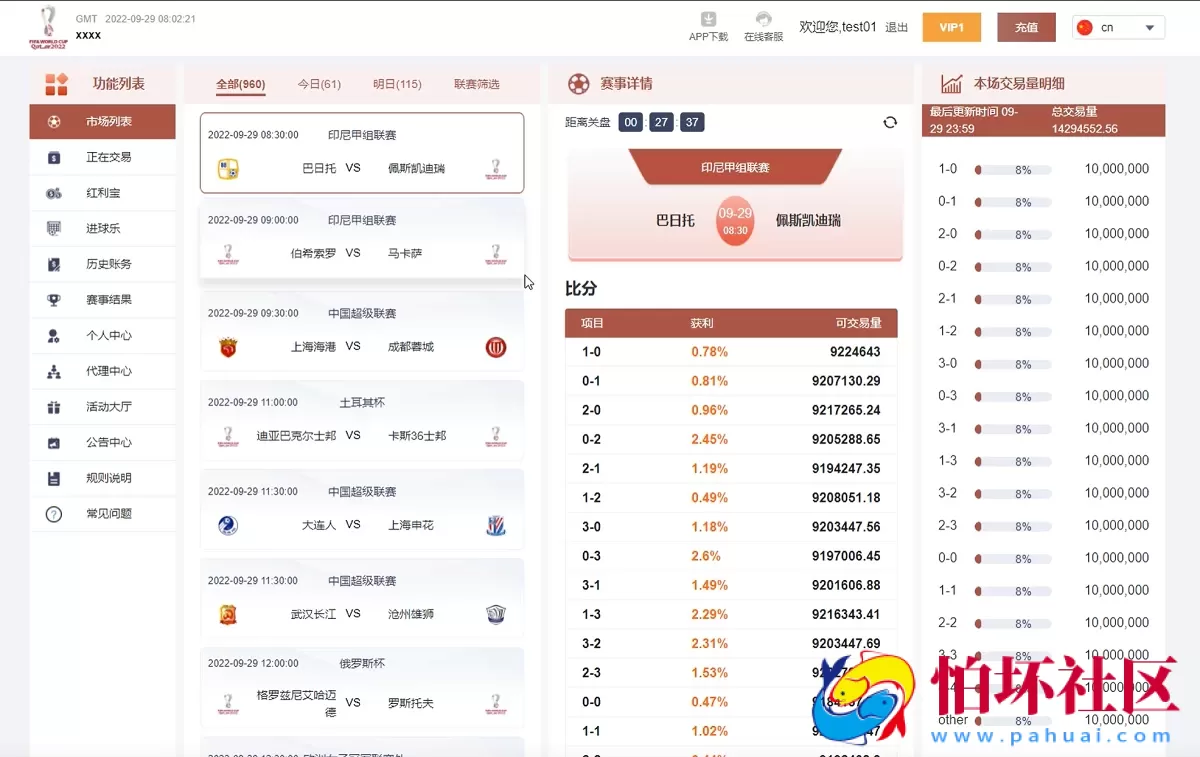
Task: Click the APP下载 download icon
Action: point(709,18)
